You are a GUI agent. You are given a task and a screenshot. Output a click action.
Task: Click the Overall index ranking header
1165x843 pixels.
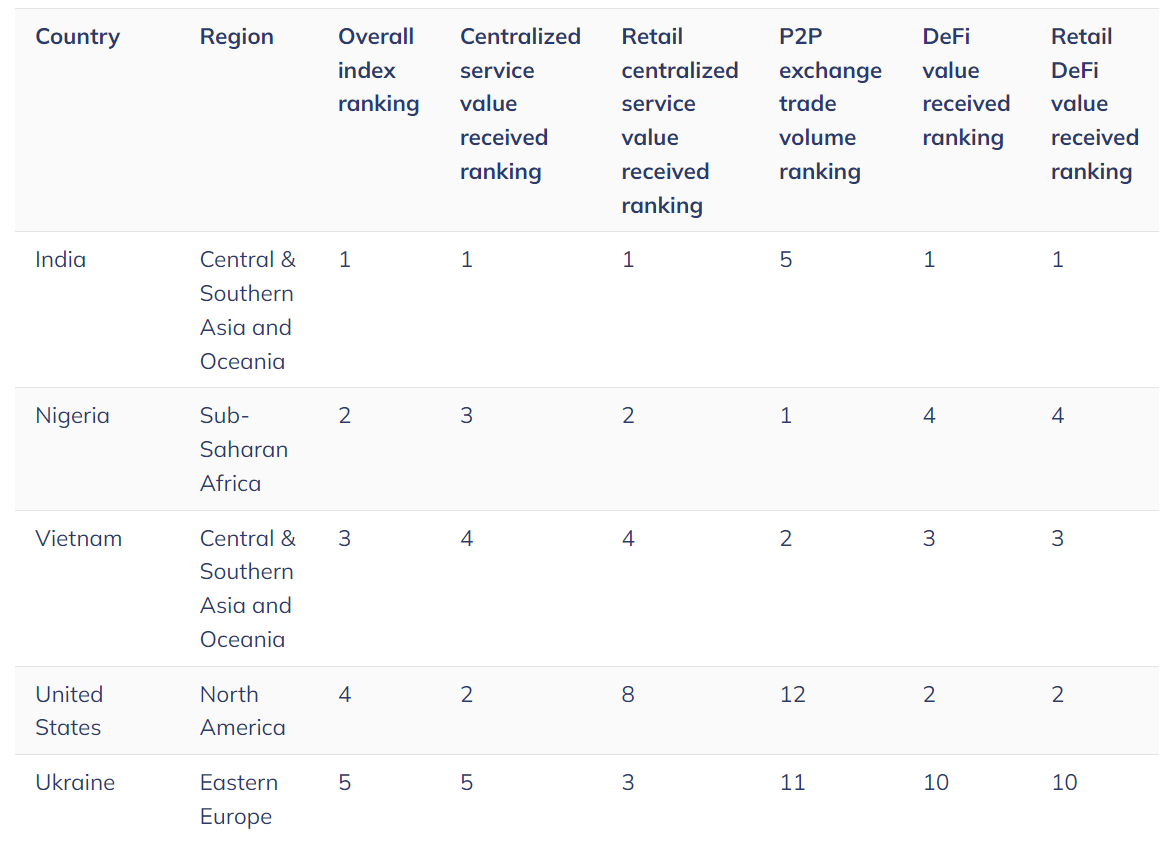378,71
